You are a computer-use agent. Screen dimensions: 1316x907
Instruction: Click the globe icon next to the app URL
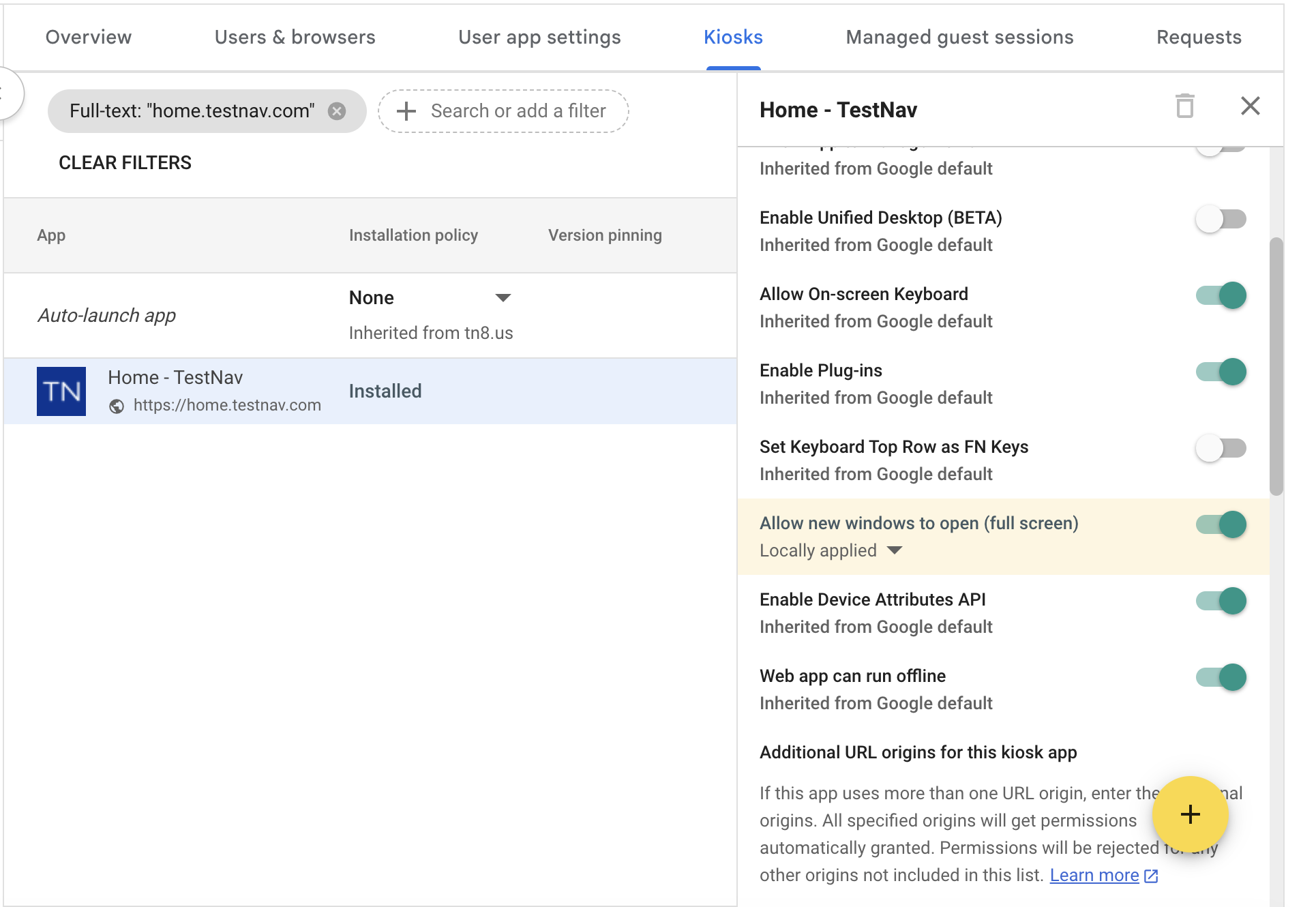point(117,404)
